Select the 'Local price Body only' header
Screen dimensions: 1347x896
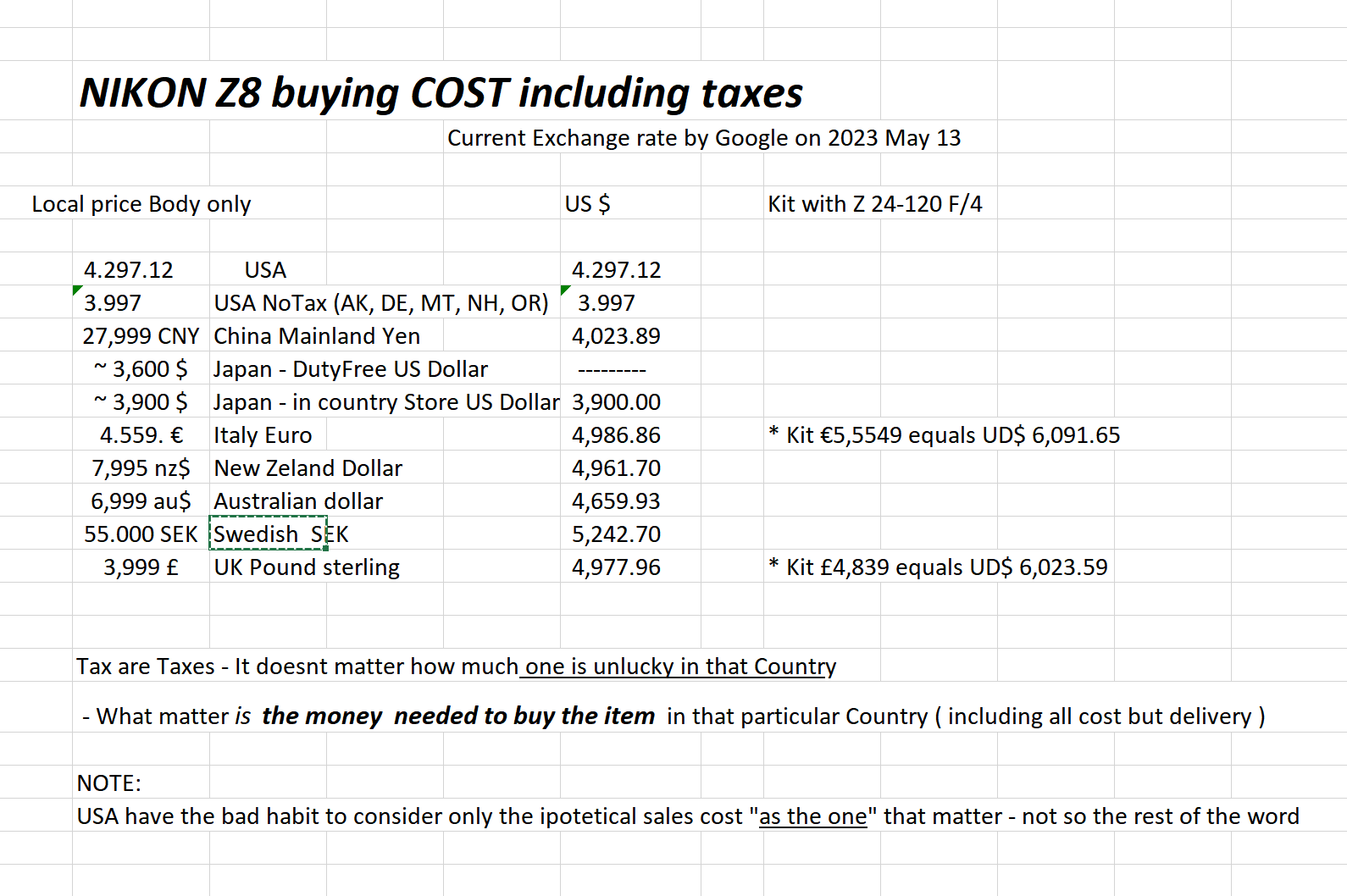tap(141, 204)
